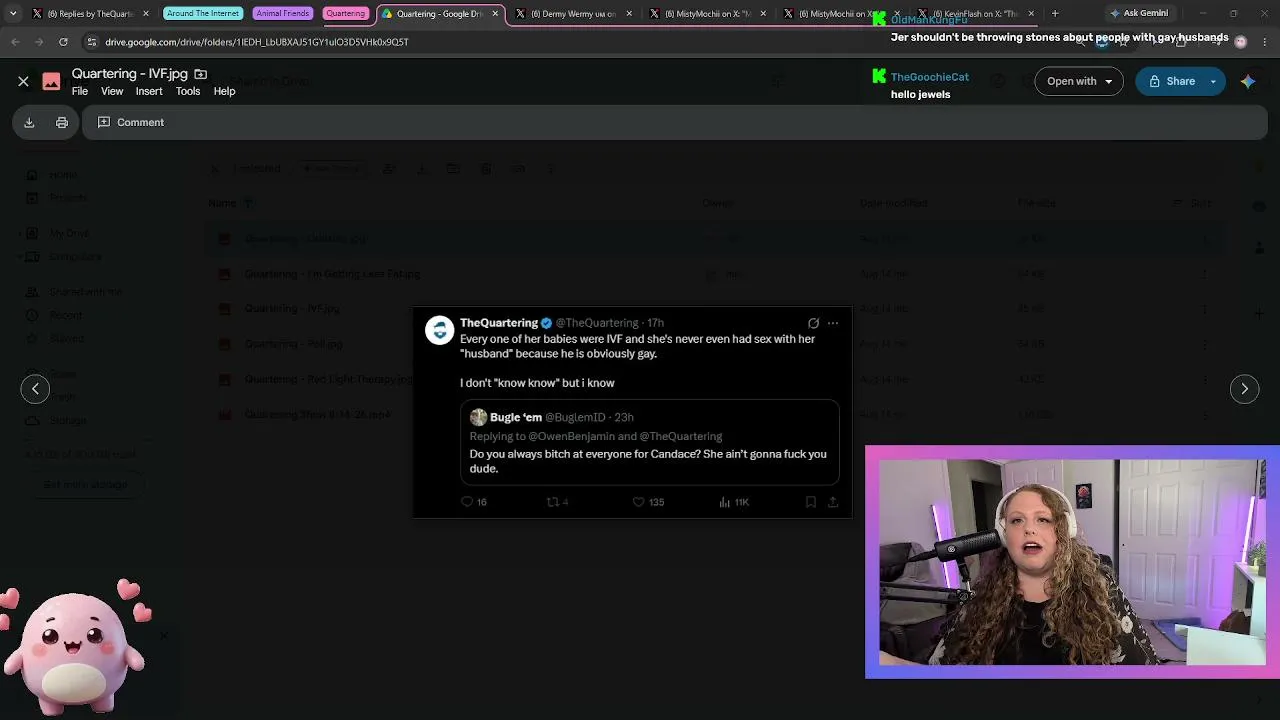Screen dimensions: 1280x720
Task: Expand the Share options arrow
Action: 1214,81
